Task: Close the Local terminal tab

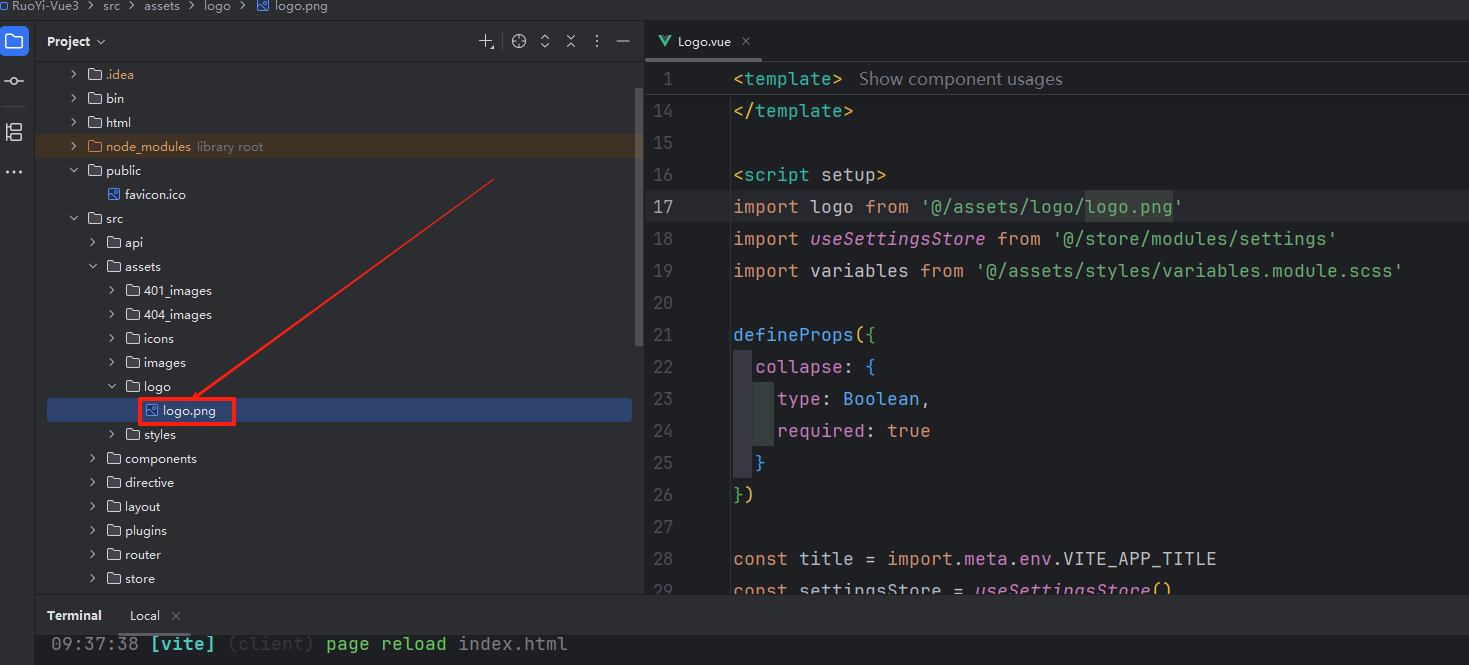Action: [176, 616]
